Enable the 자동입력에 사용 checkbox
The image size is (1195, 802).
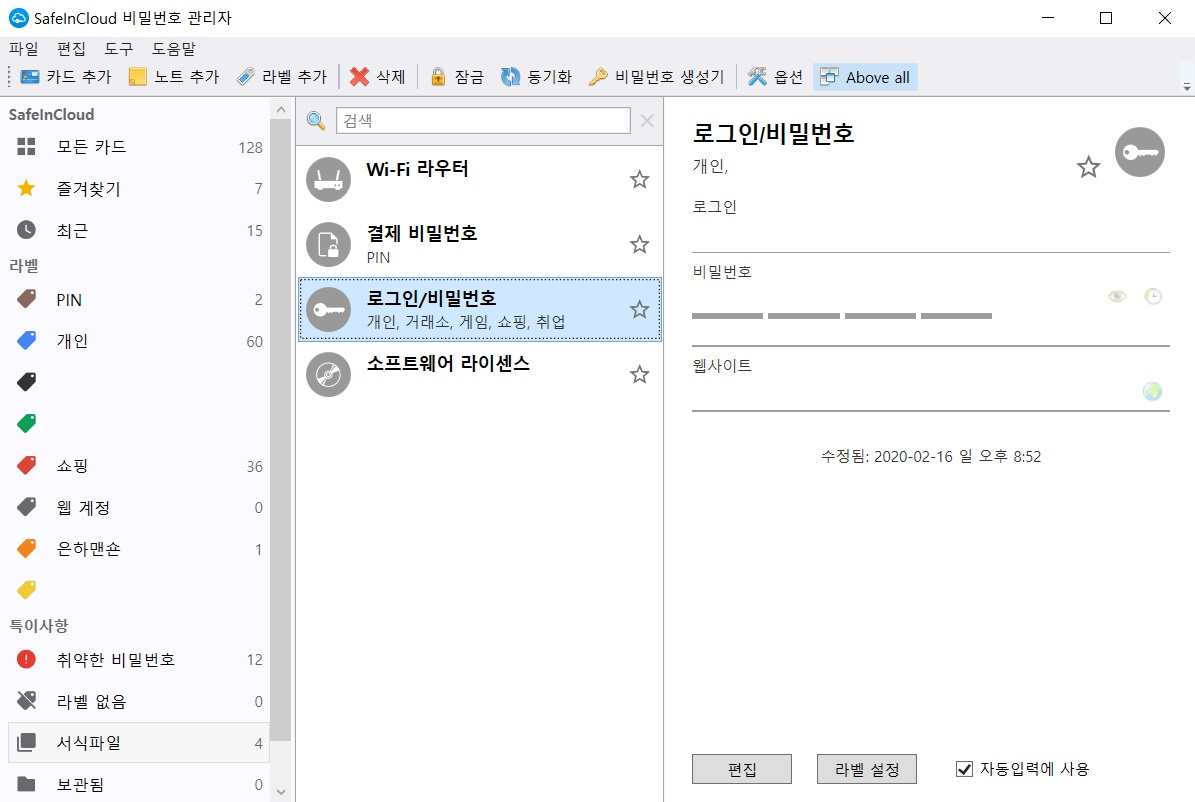pos(963,768)
